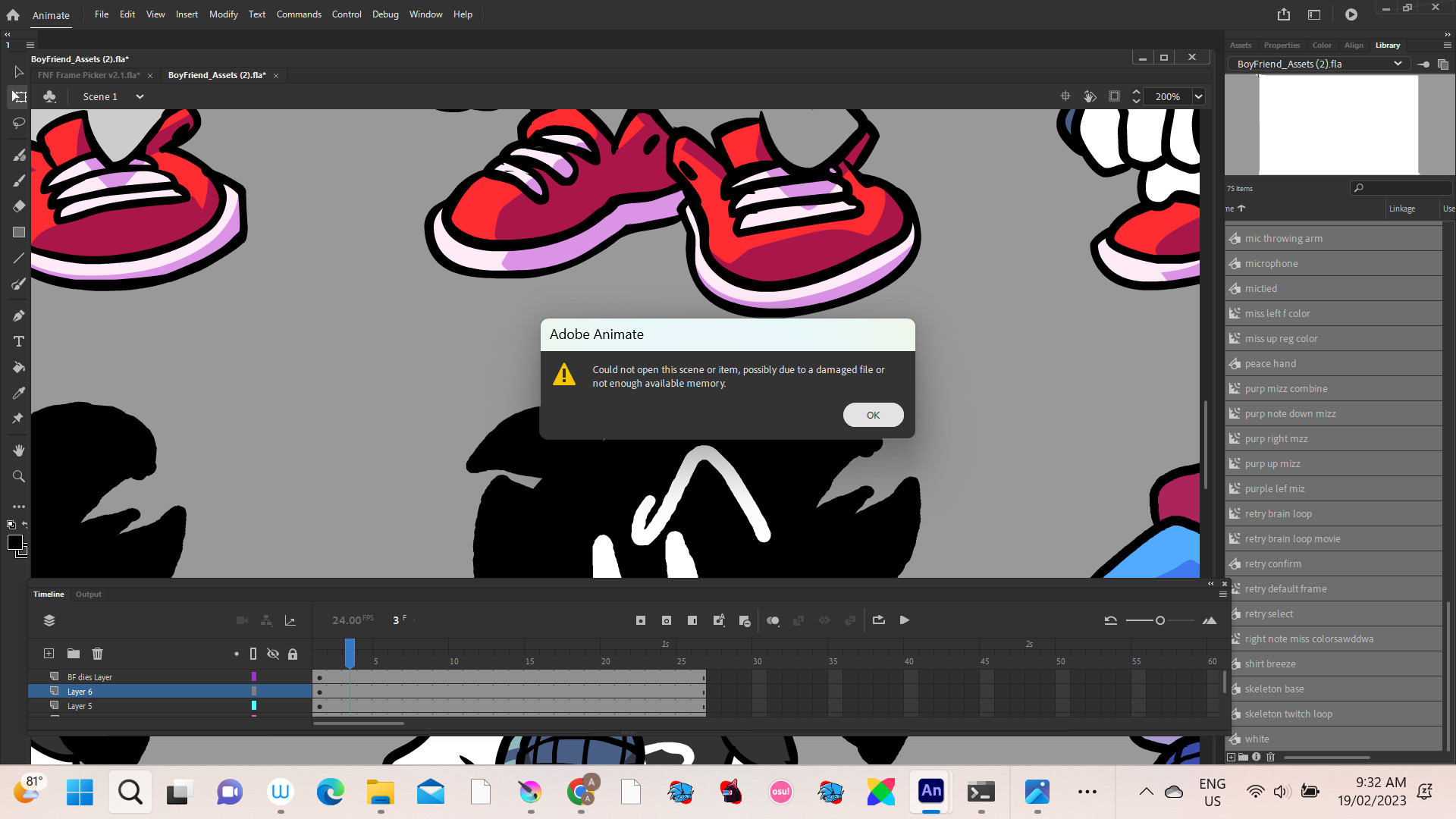Image resolution: width=1456 pixels, height=819 pixels.
Task: Toggle outline view for all layers
Action: click(x=253, y=654)
